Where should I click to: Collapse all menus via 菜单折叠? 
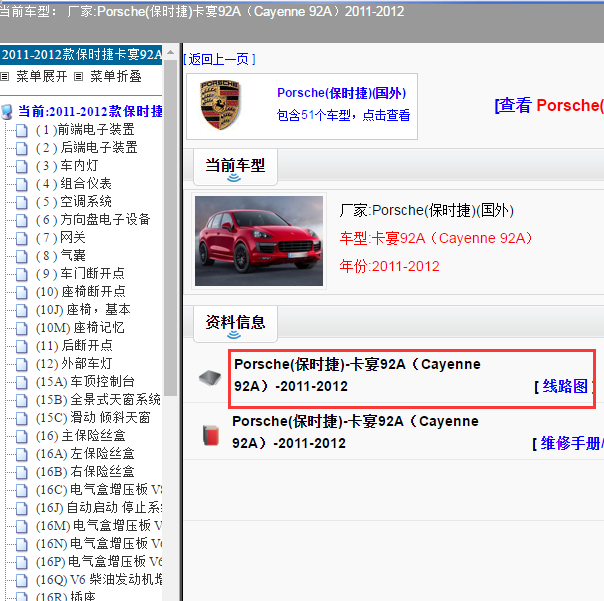[x=116, y=76]
